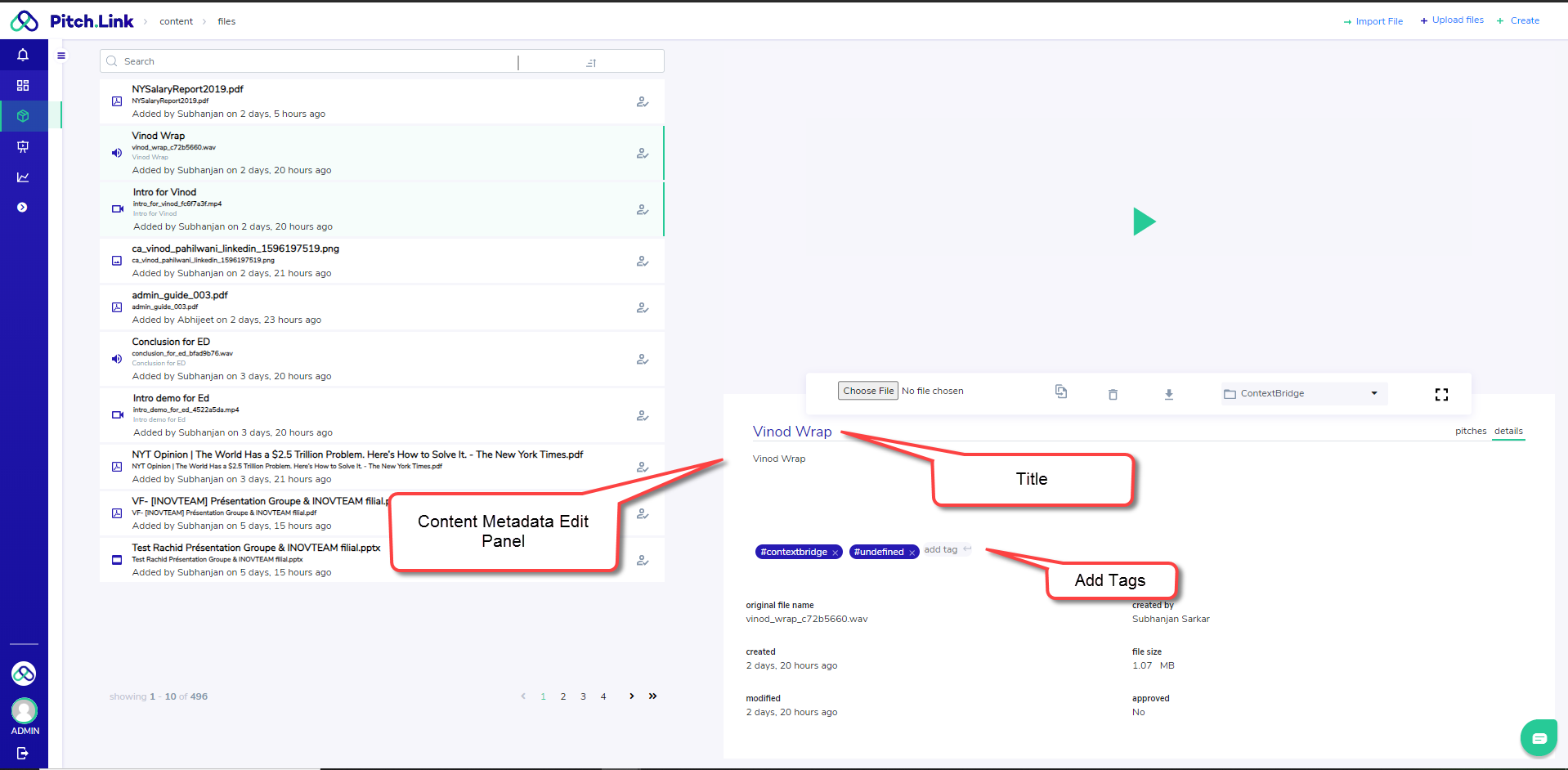Expand the preview to fullscreen

coord(1441,395)
